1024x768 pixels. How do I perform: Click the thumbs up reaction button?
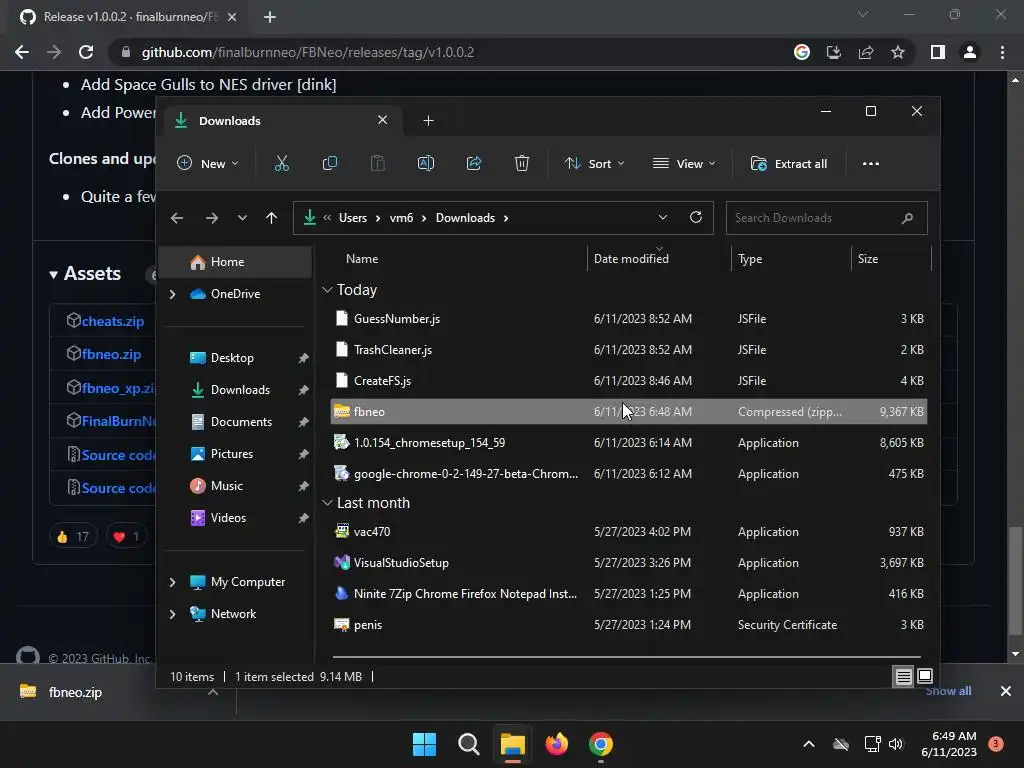coord(73,536)
